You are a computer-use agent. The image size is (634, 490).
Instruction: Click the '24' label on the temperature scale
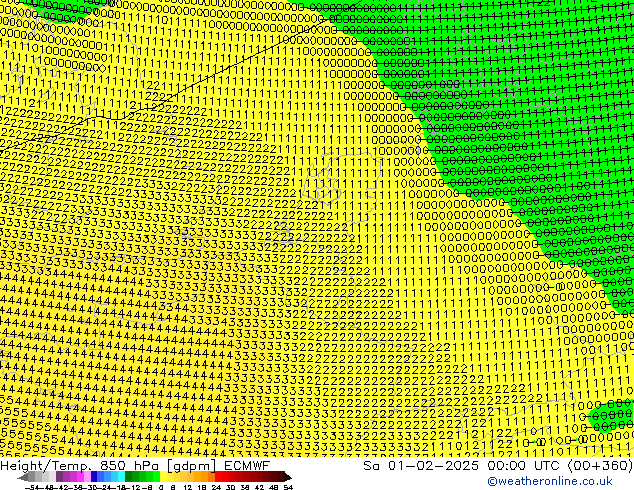click(x=216, y=487)
